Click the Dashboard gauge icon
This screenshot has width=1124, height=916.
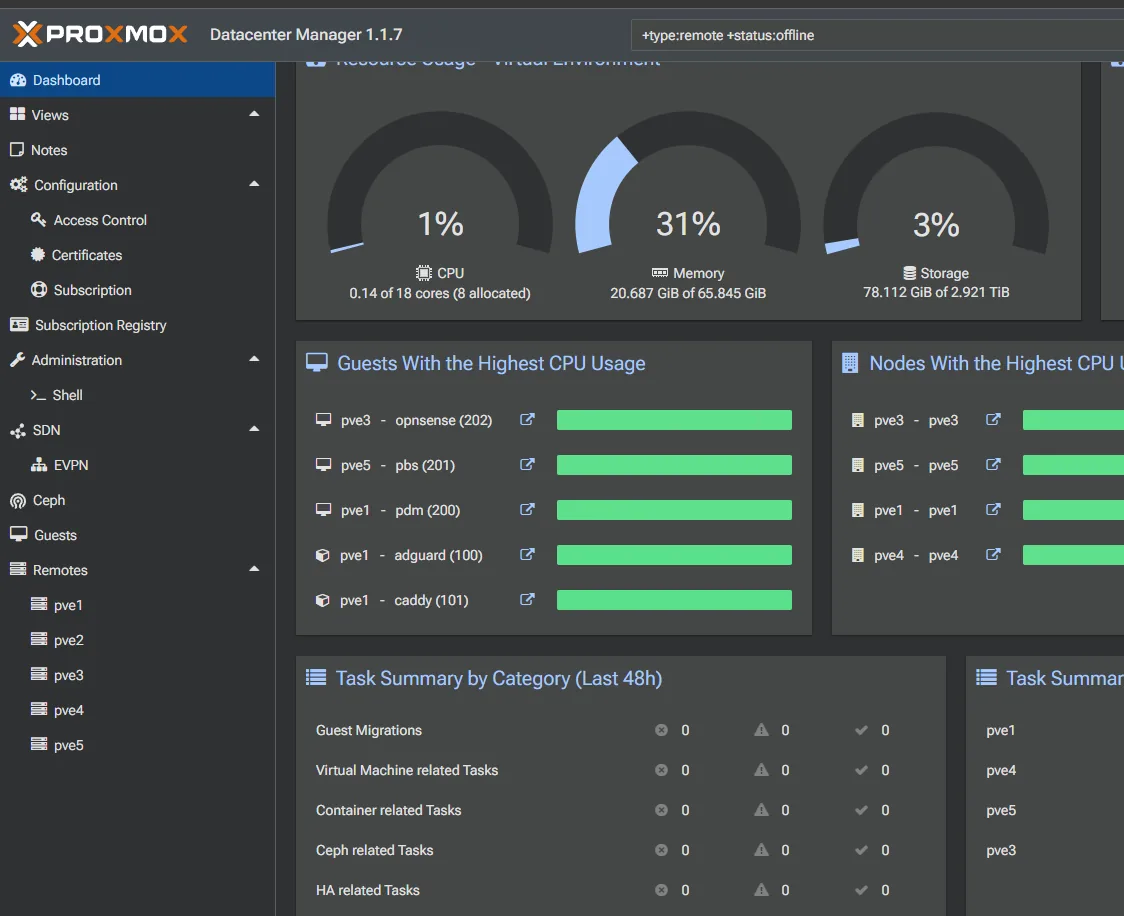[18, 80]
